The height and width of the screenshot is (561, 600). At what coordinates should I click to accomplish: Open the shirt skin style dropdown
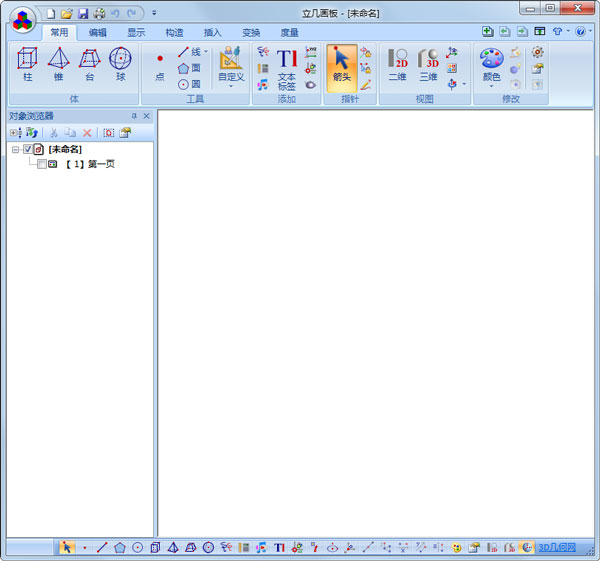pos(568,31)
